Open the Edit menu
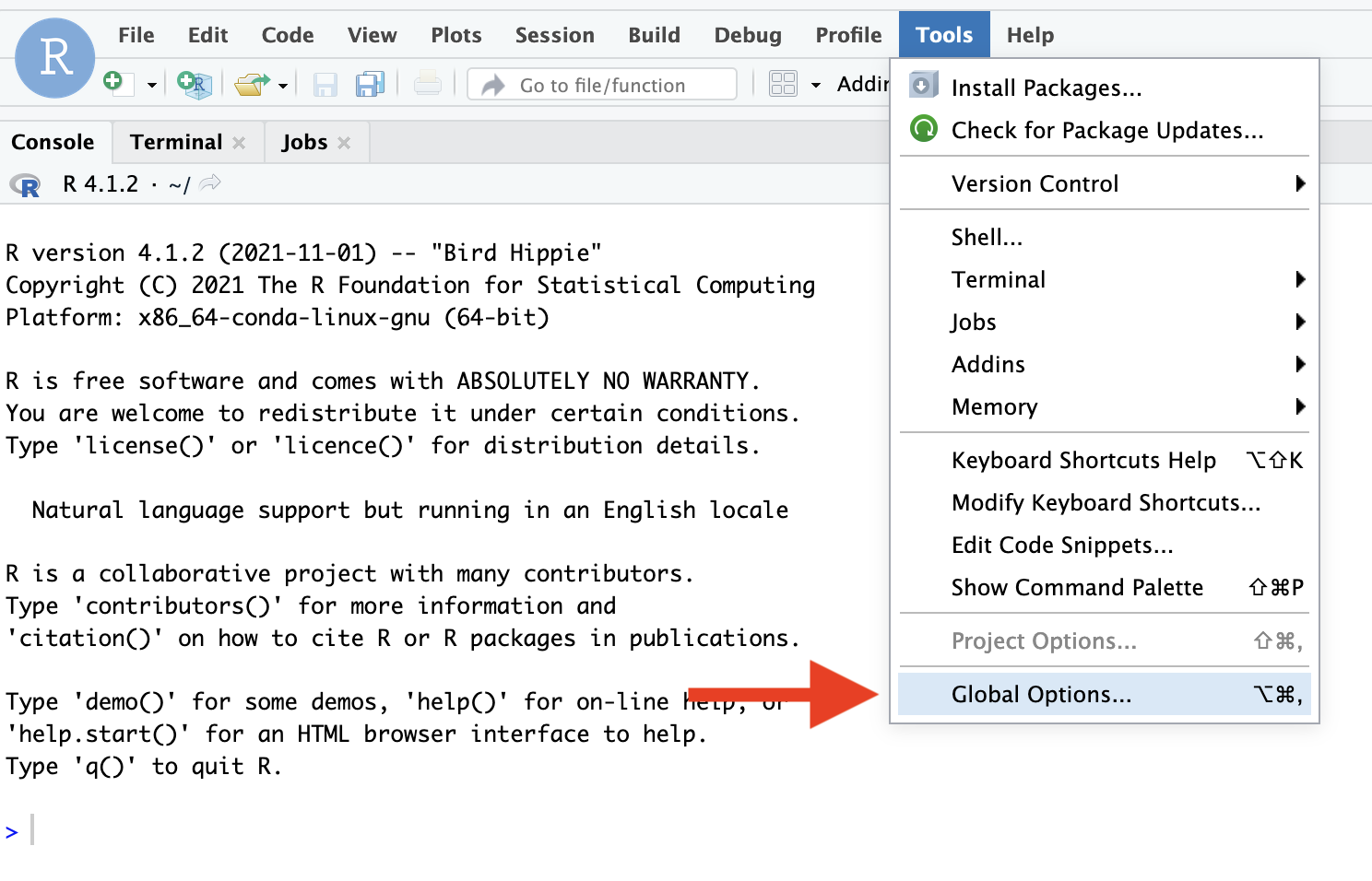1372x881 pixels. click(x=207, y=35)
